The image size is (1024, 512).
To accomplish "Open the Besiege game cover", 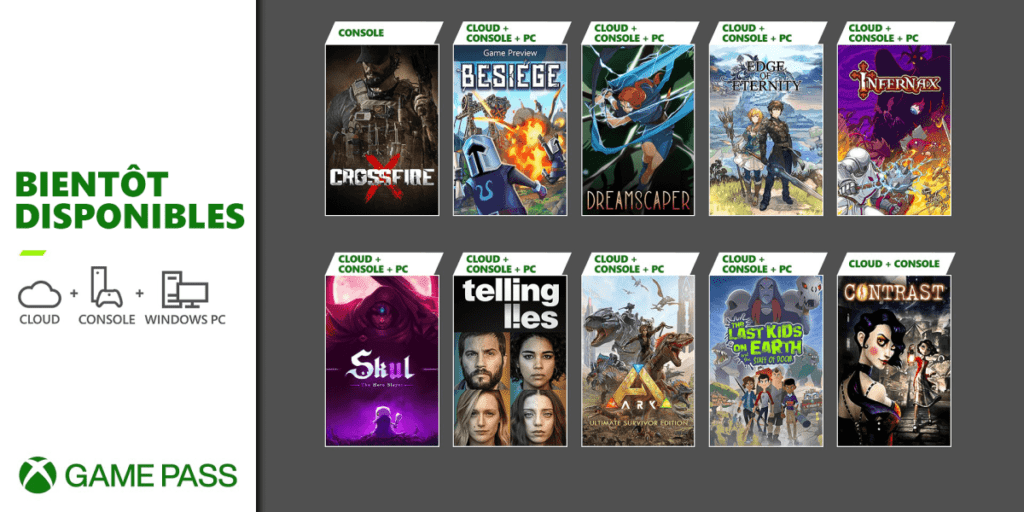I will point(510,130).
